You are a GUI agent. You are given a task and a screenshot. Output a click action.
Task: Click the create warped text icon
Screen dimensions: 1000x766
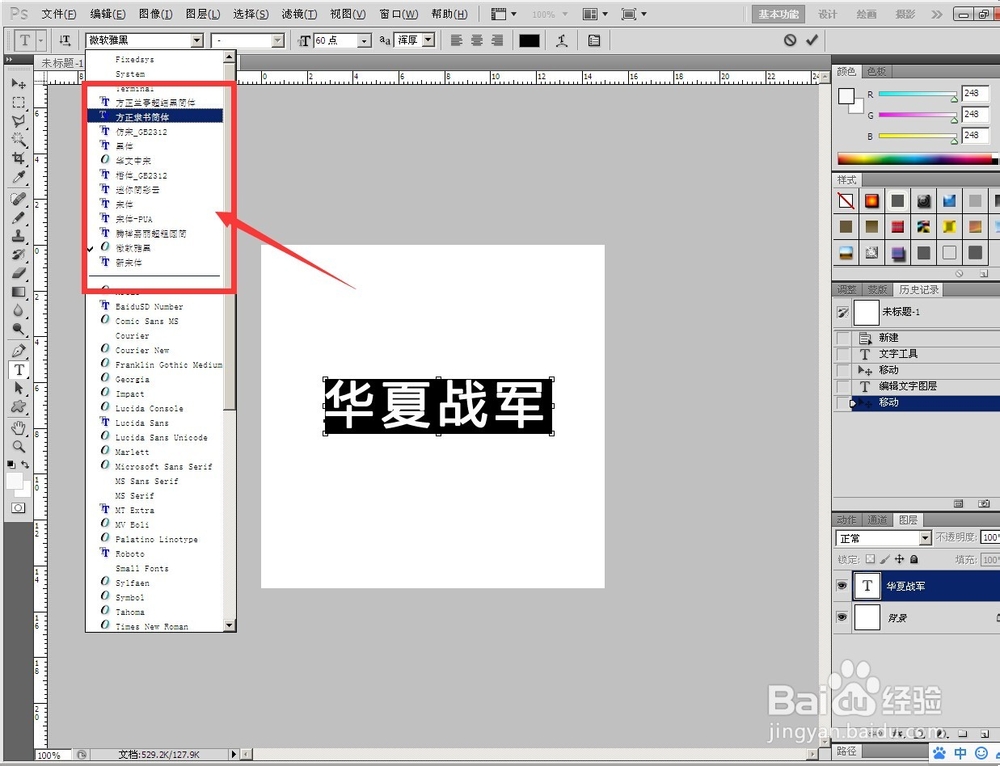pyautogui.click(x=562, y=40)
